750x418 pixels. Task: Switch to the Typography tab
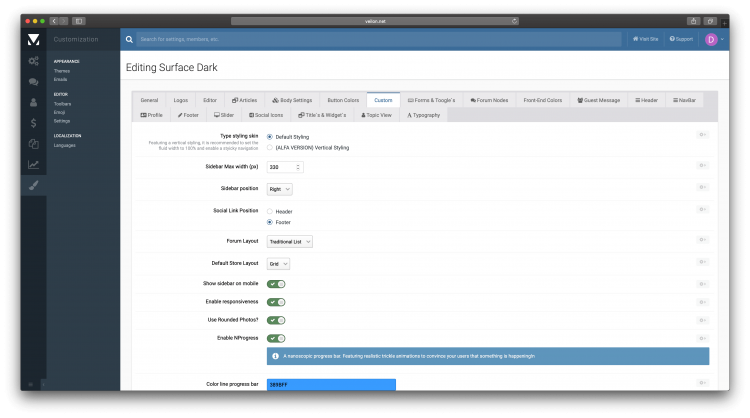[423, 115]
